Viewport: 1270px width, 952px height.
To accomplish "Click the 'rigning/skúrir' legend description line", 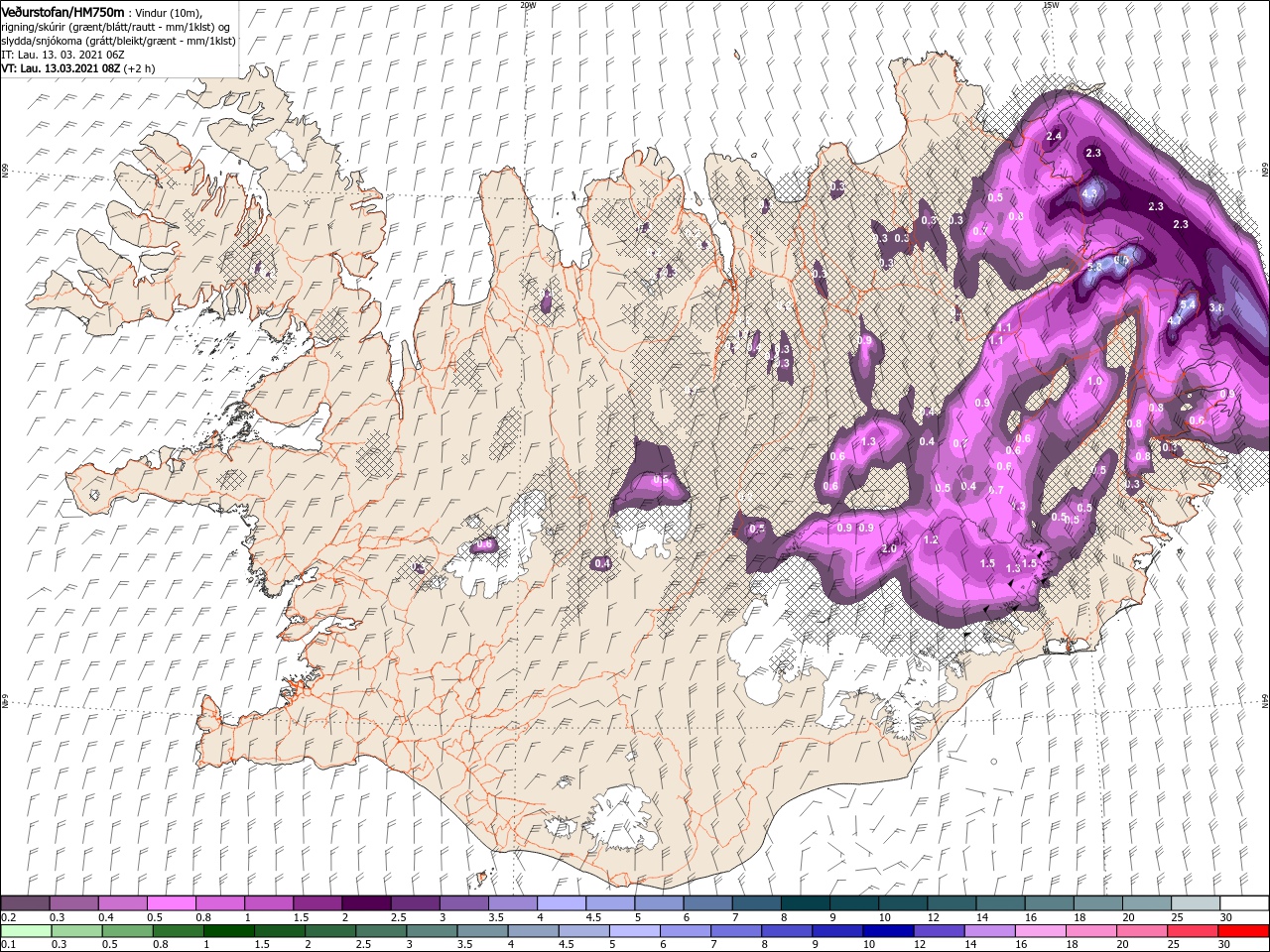I will pos(117,27).
